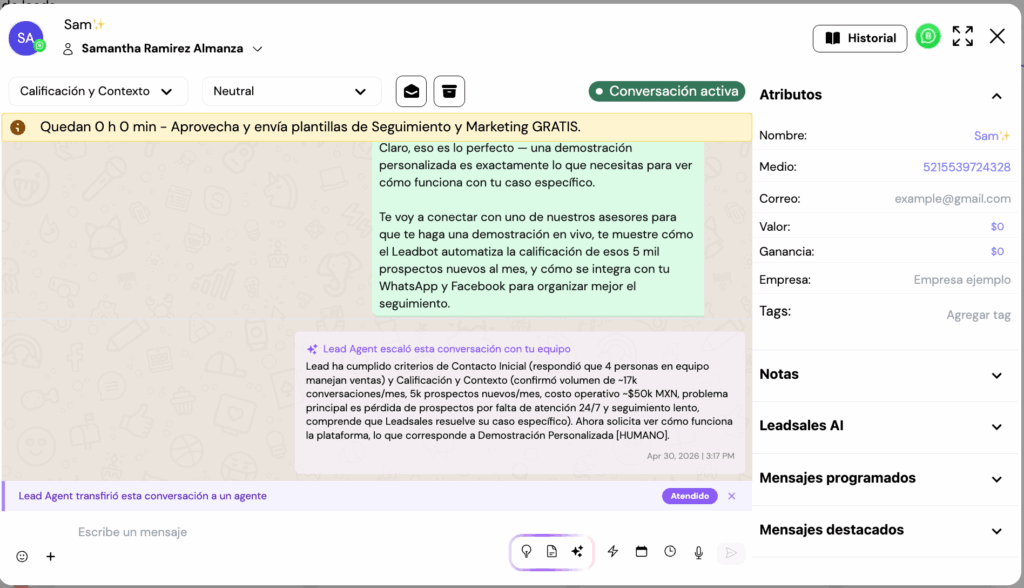Click the sparkle icon in escalation note
Viewport: 1024px width, 588px height.
pos(312,349)
